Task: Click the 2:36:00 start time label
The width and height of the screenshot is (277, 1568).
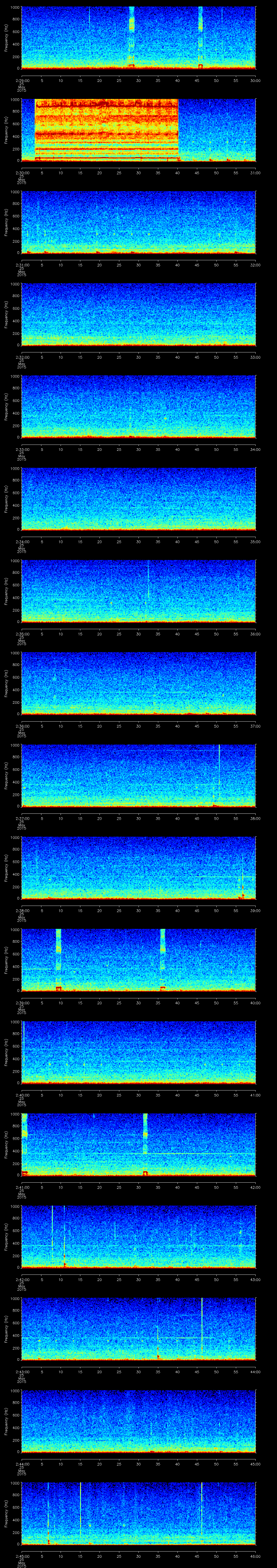Action: [22, 726]
